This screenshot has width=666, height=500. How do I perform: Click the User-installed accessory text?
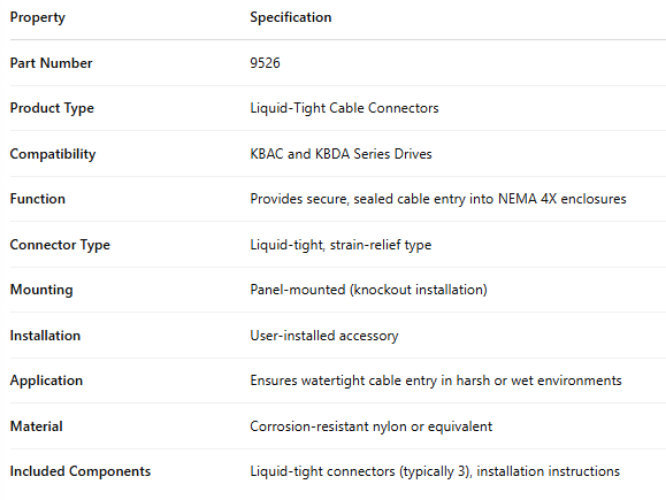click(324, 336)
